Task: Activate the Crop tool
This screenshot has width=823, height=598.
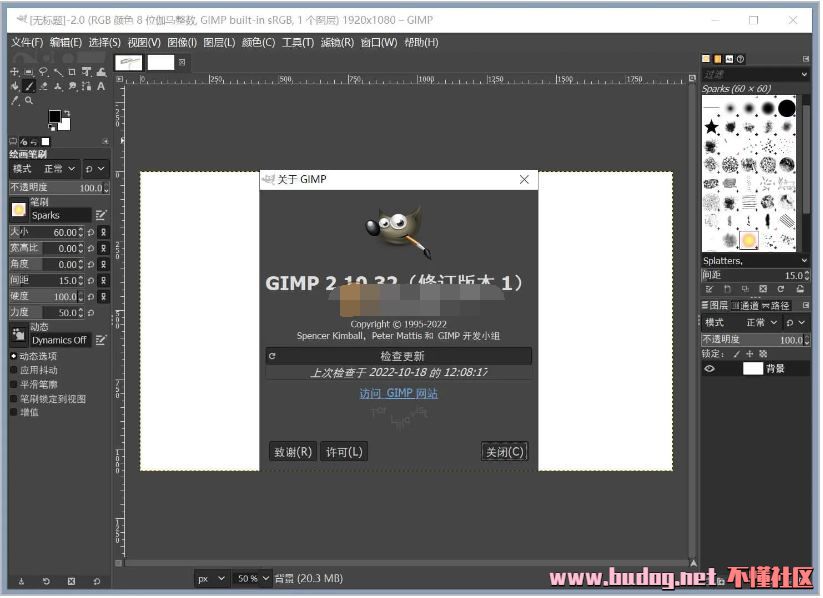Action: (72, 71)
